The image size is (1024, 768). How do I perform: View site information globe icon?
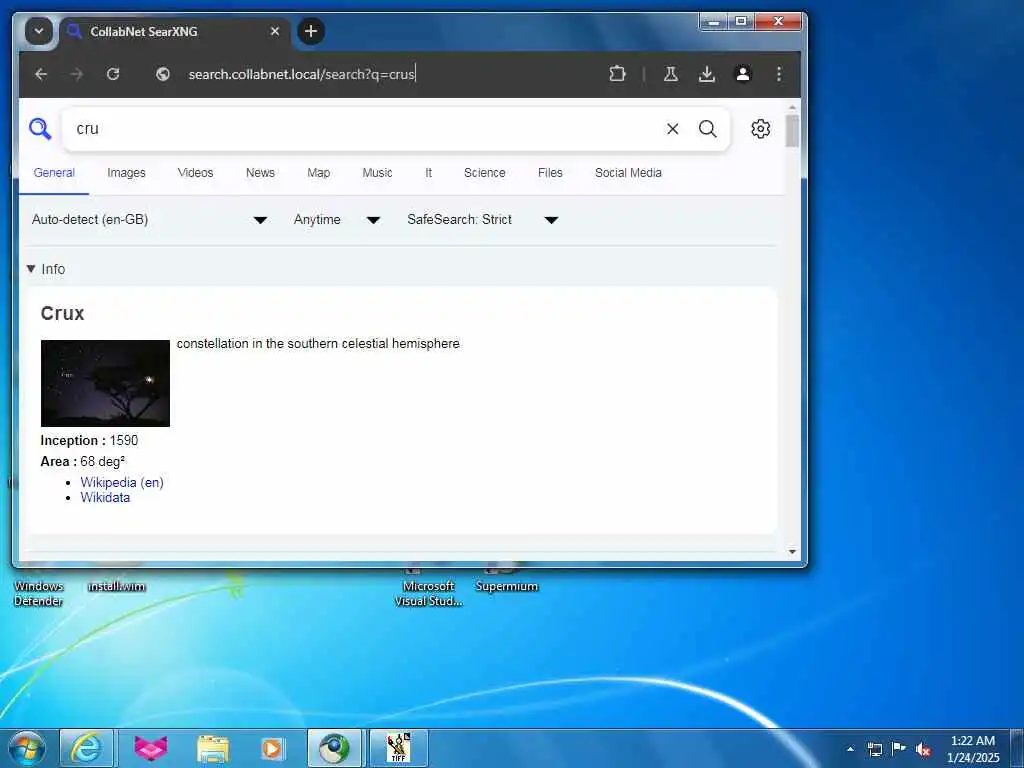163,74
